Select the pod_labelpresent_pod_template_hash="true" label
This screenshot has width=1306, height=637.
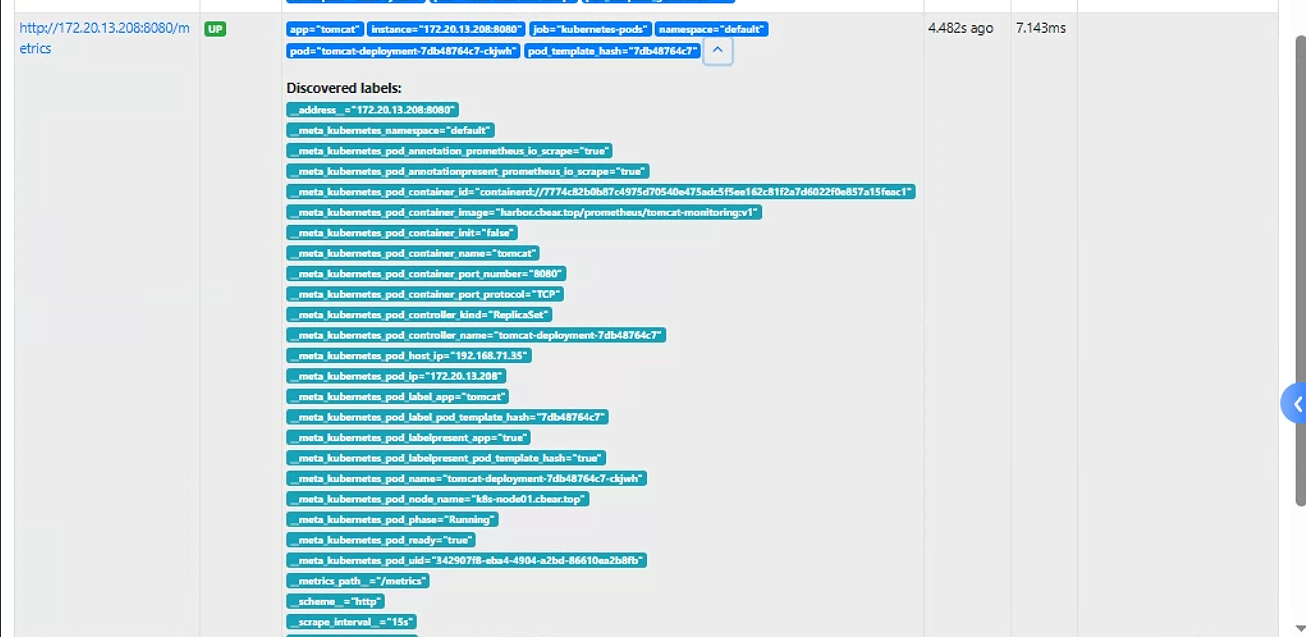pyautogui.click(x=447, y=458)
